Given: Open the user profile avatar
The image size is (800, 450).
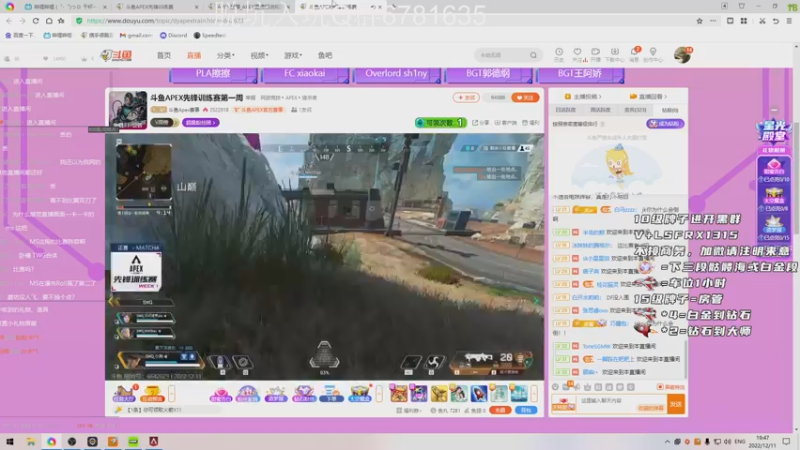Looking at the screenshot, I should click(x=682, y=55).
